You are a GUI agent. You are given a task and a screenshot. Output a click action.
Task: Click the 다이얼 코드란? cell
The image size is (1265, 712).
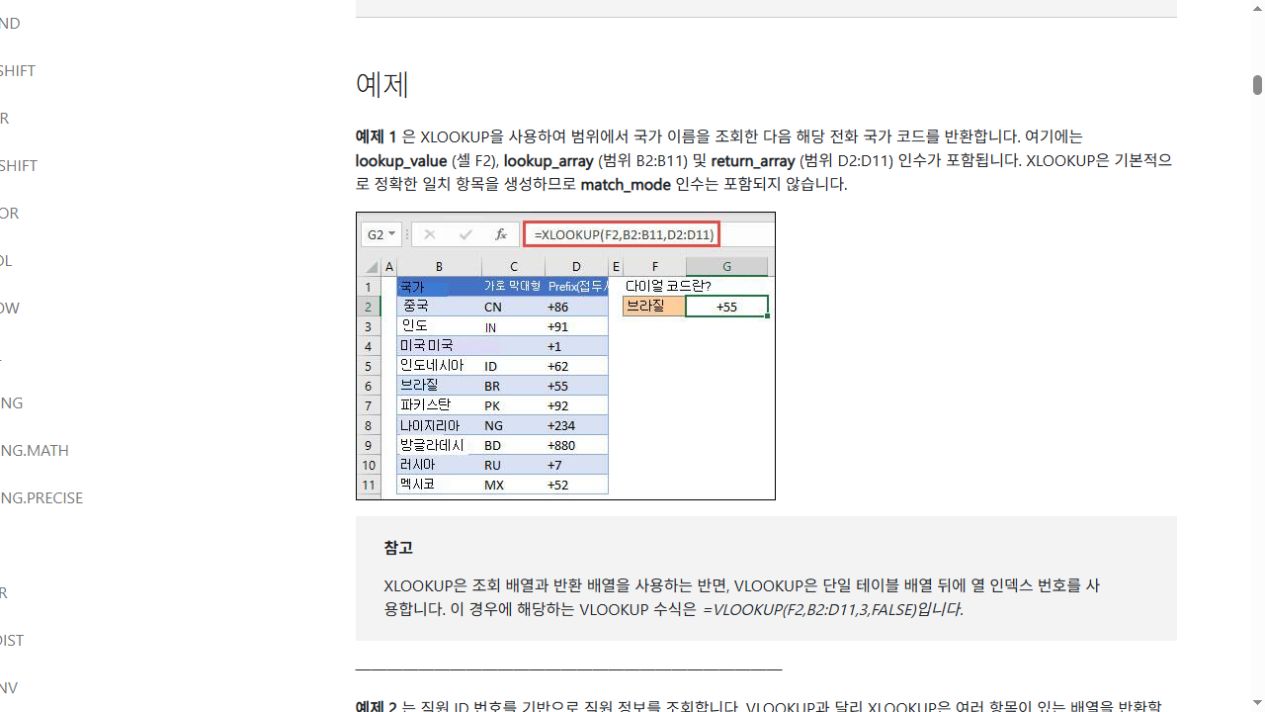click(668, 286)
